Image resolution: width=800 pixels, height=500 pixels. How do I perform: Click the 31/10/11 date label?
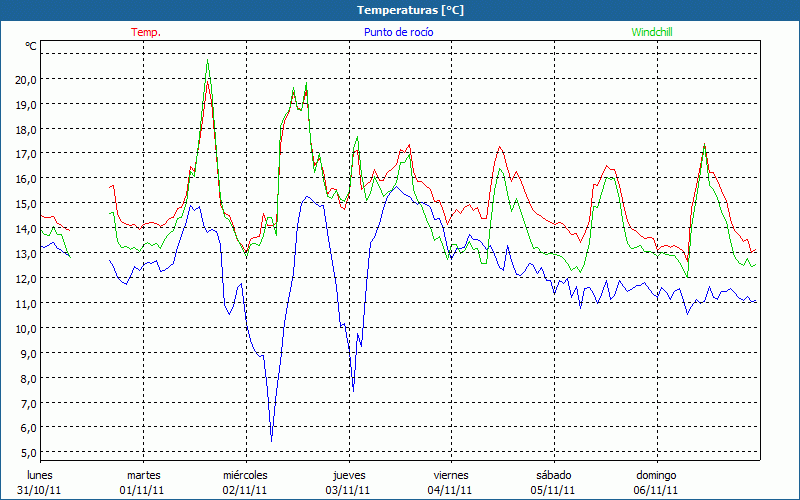(40, 490)
